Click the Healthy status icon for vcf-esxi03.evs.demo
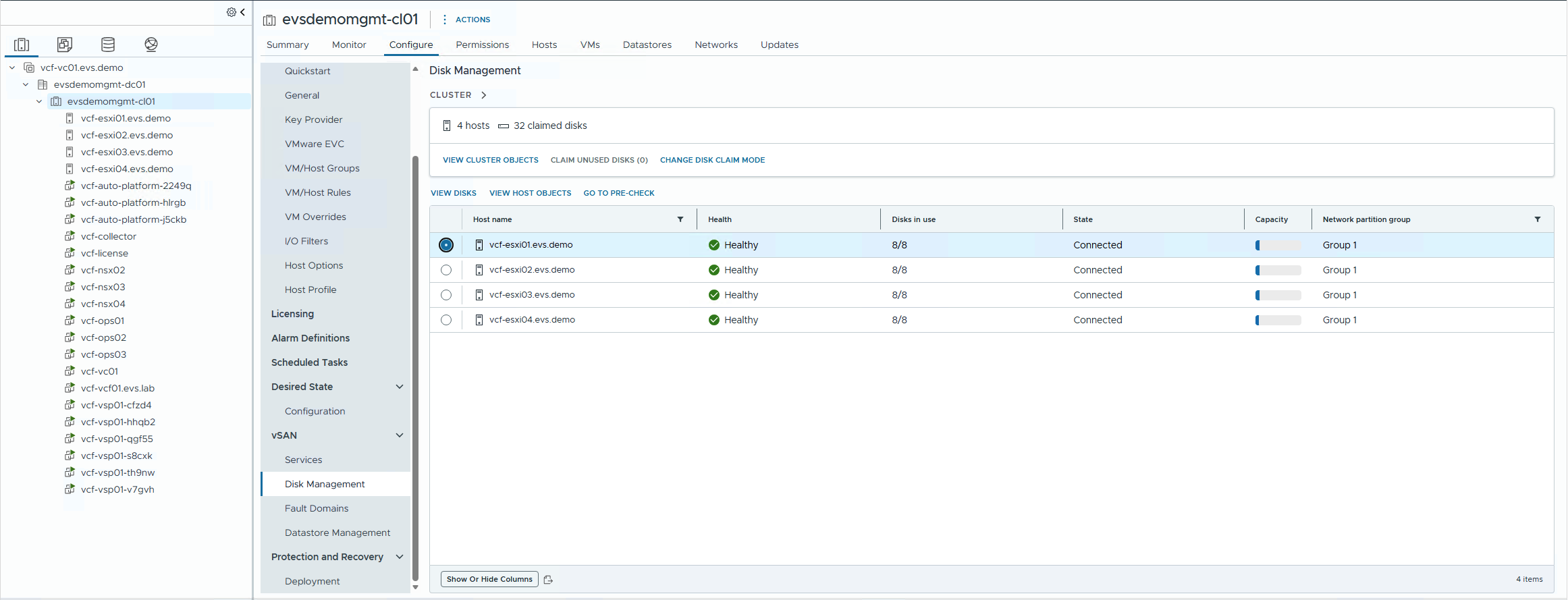The width and height of the screenshot is (1568, 600). coord(714,295)
